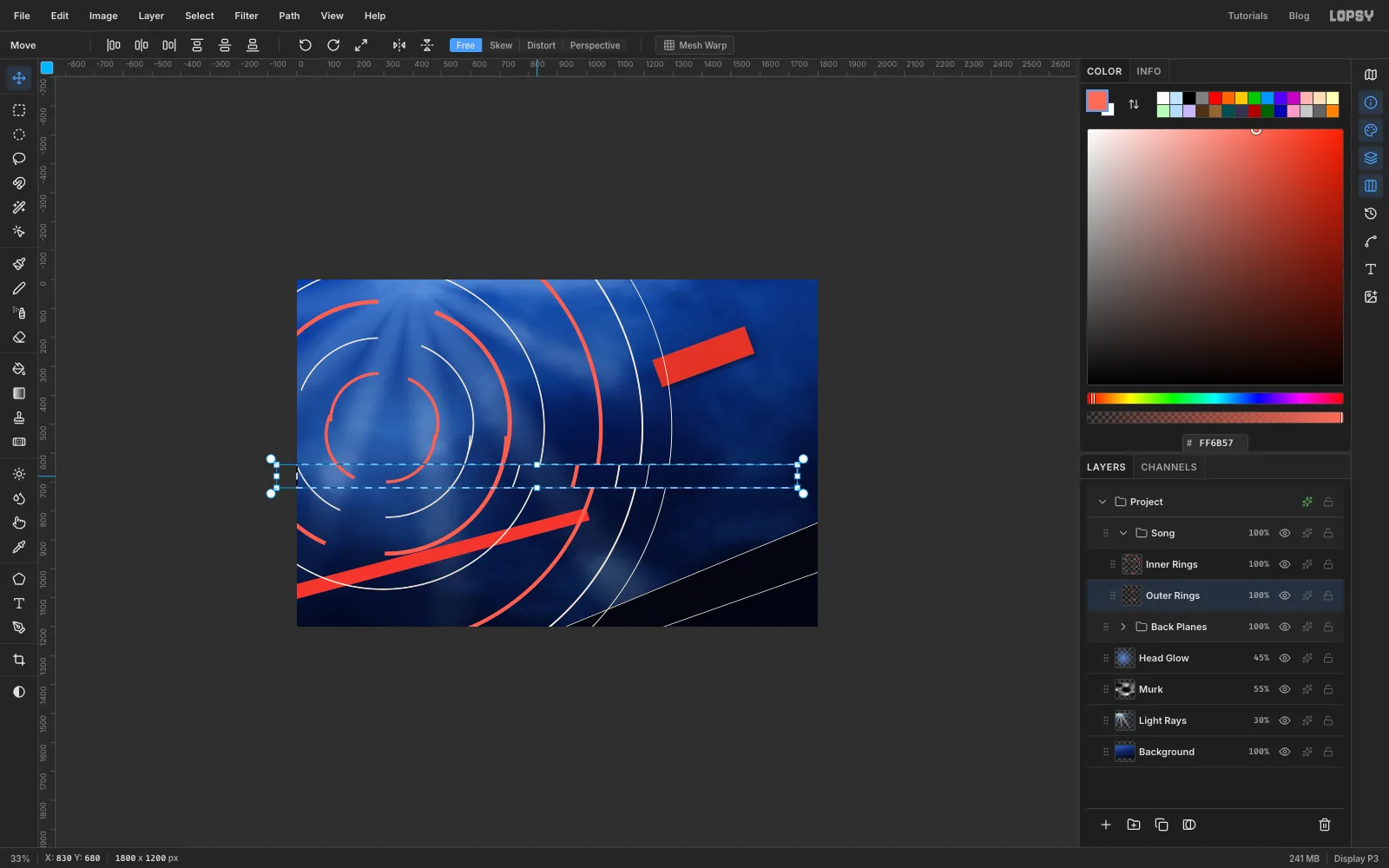Rotate counter-clockwise using the options bar icon

(x=306, y=45)
